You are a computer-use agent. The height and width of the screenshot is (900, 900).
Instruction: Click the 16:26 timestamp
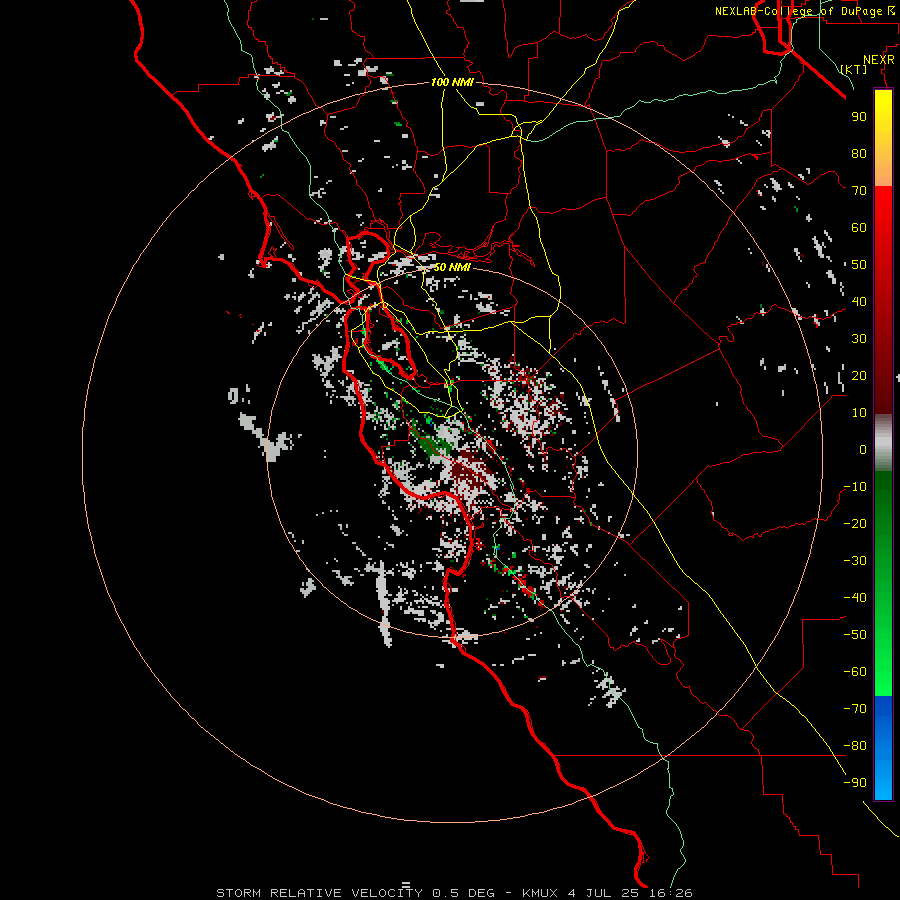click(x=671, y=893)
